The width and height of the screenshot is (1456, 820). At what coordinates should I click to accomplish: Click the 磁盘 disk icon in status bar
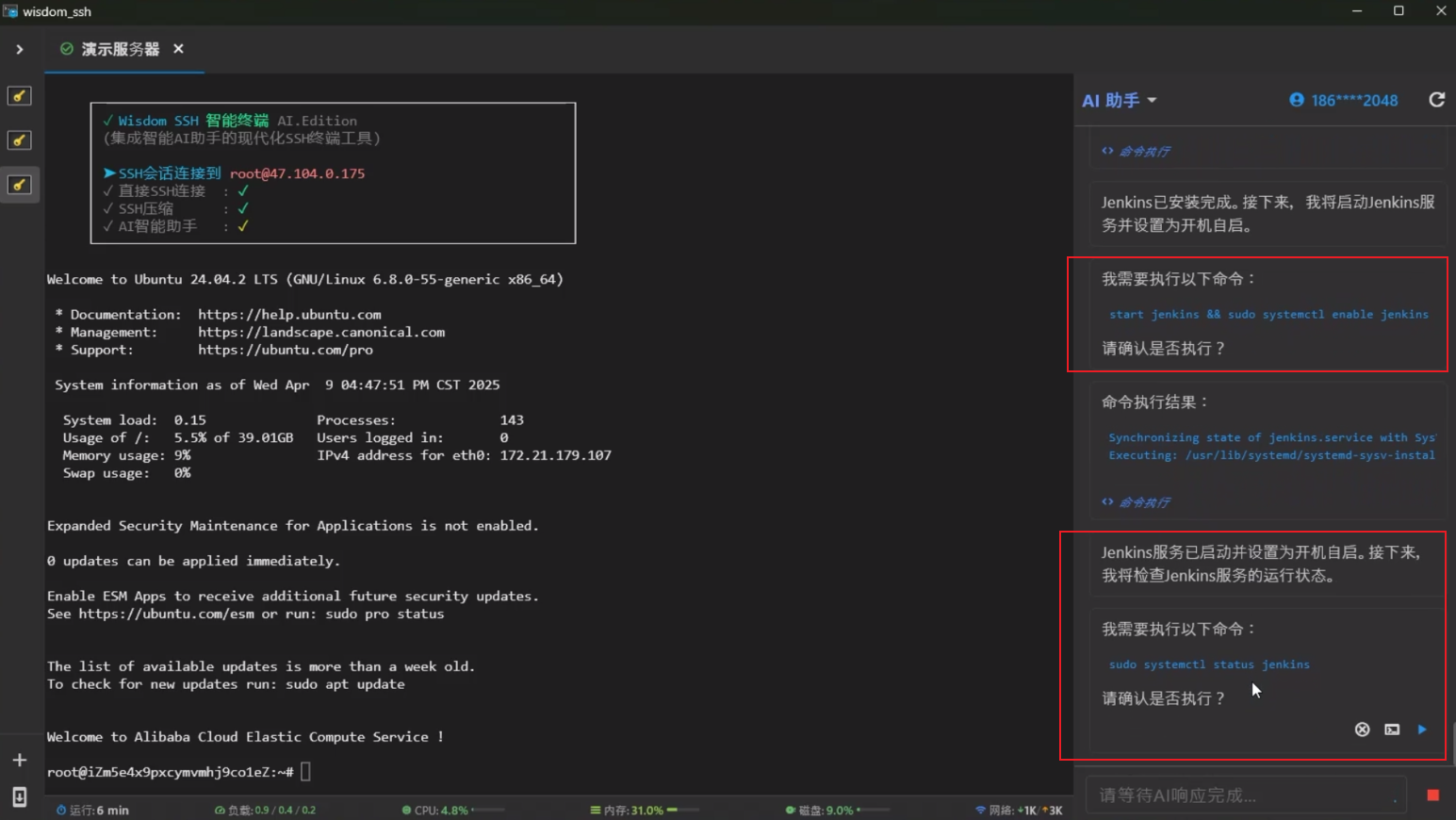coord(791,811)
